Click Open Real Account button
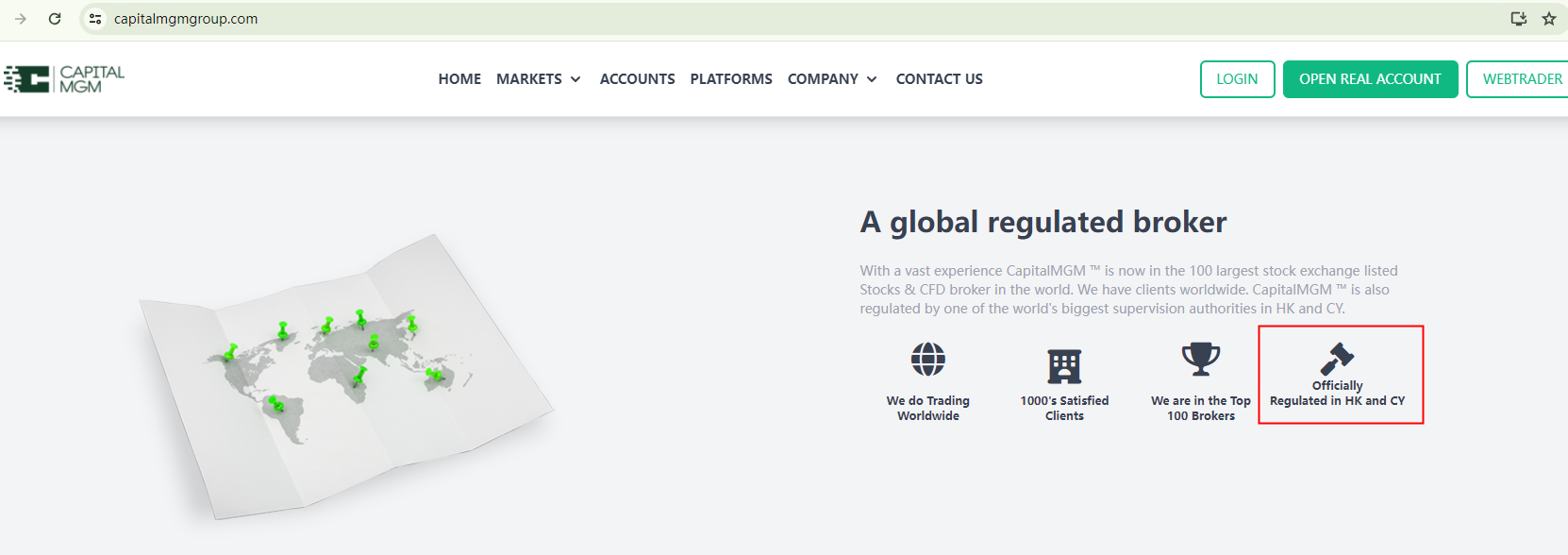Viewport: 1568px width, 555px height. coord(1371,79)
